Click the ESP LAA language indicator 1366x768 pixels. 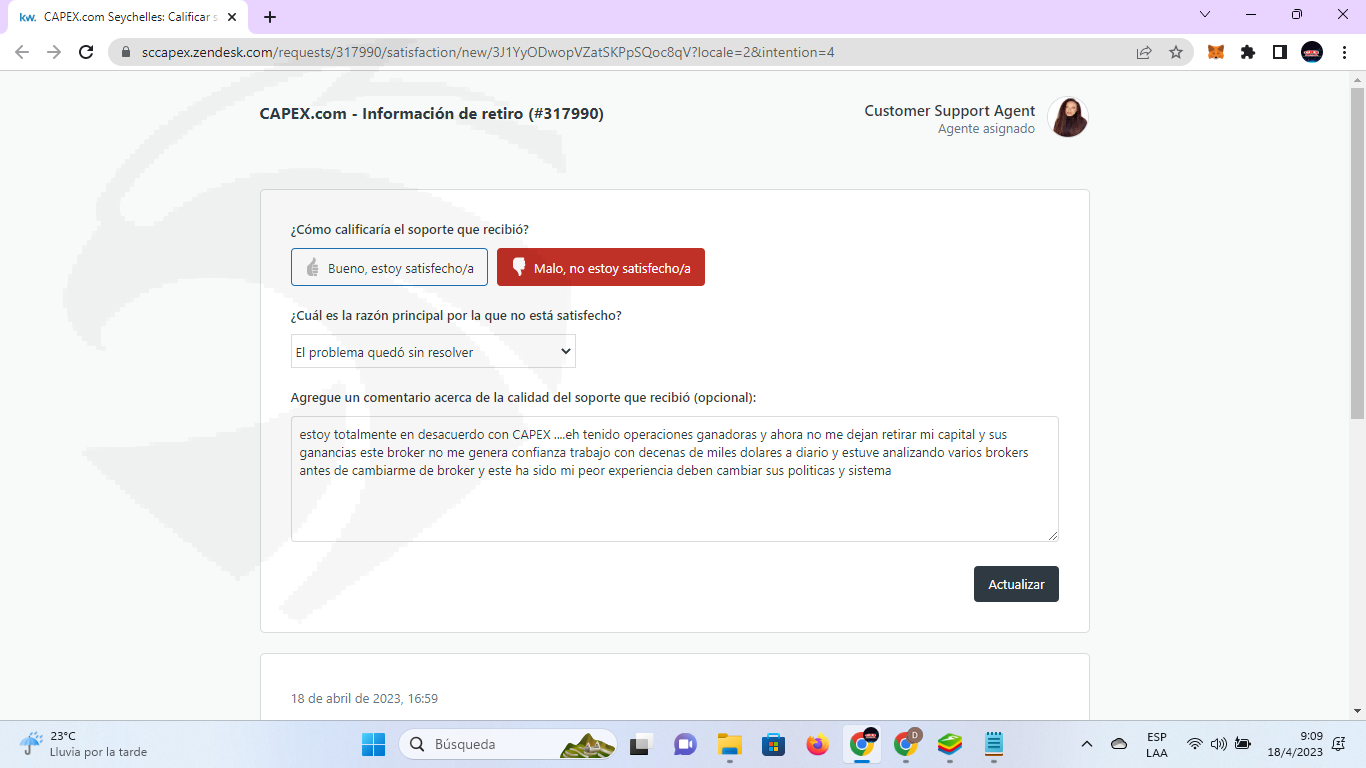click(1157, 744)
